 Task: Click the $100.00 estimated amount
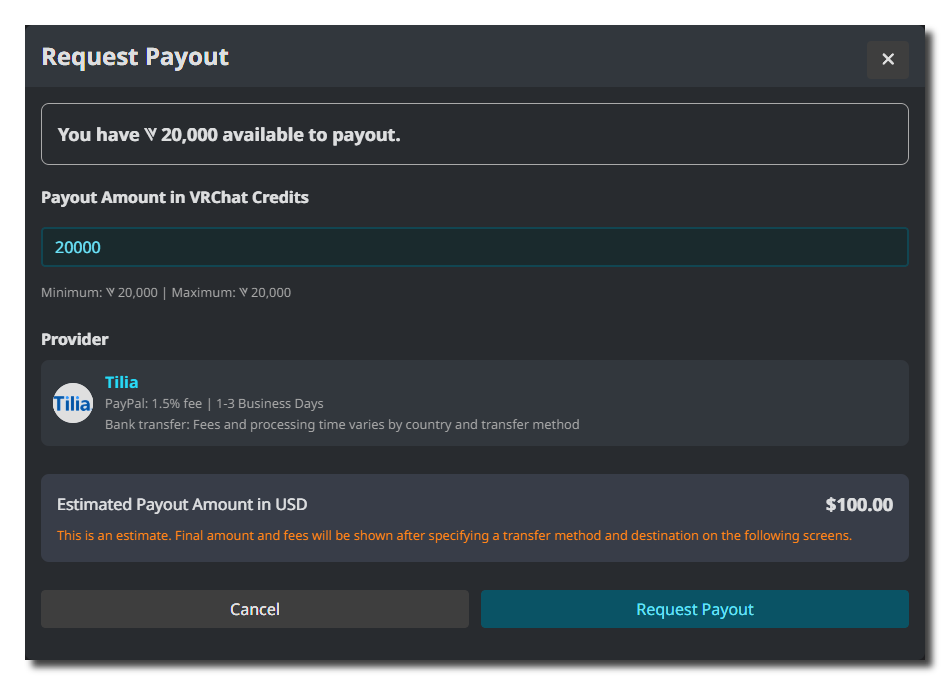point(858,505)
